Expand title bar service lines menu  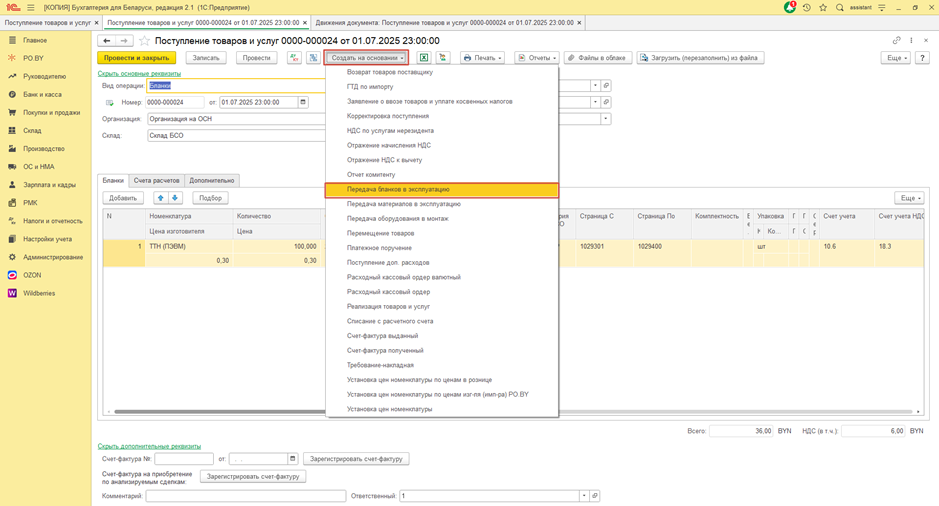pyautogui.click(x=882, y=8)
